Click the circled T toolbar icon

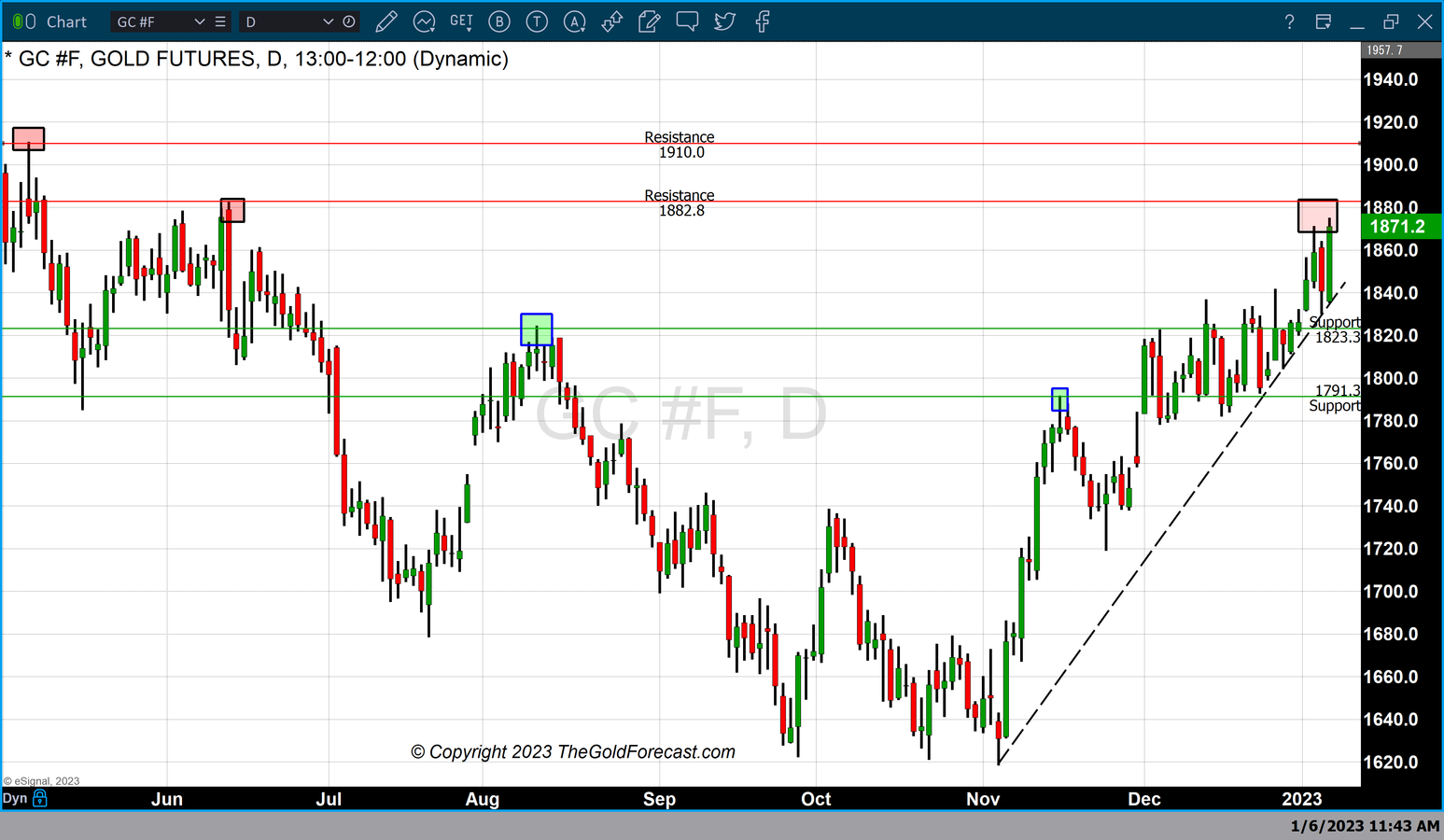click(537, 21)
